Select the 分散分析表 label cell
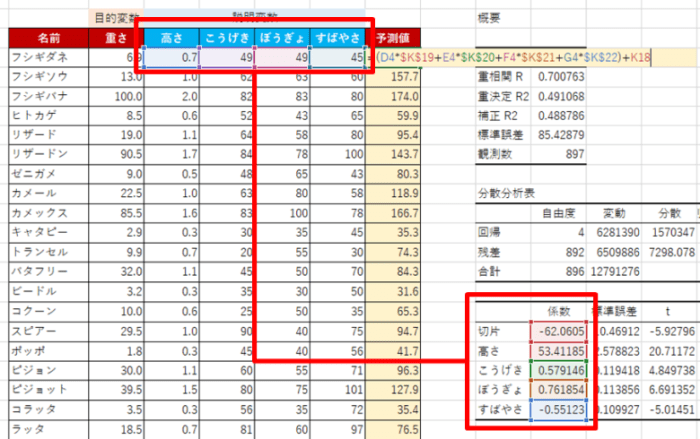The height and width of the screenshot is (439, 700). click(506, 193)
